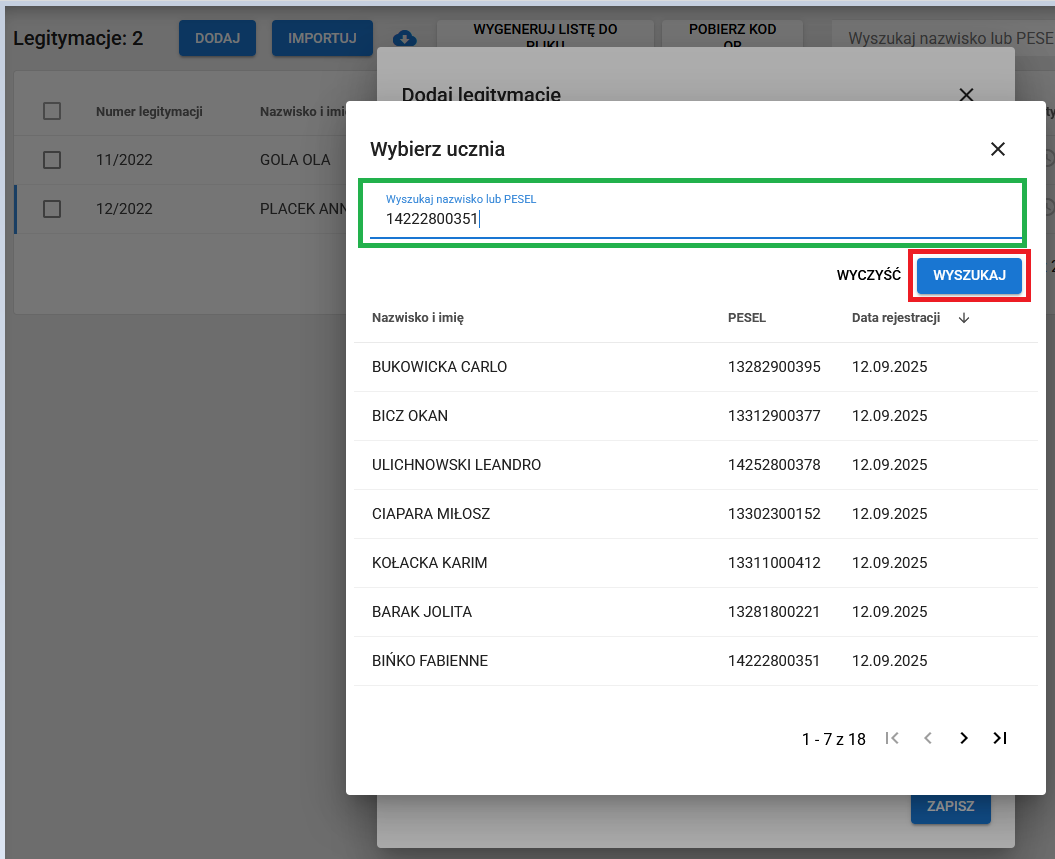Click the cloud download icon
Image resolution: width=1055 pixels, height=859 pixels.
404,39
